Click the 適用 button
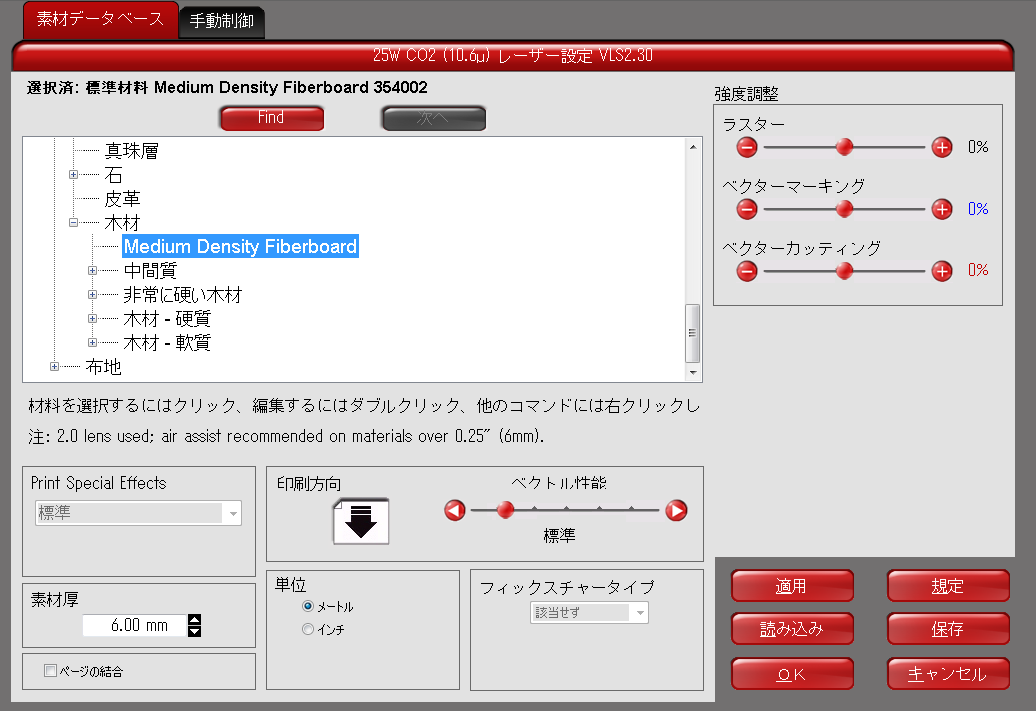The width and height of the screenshot is (1036, 711). click(x=792, y=586)
